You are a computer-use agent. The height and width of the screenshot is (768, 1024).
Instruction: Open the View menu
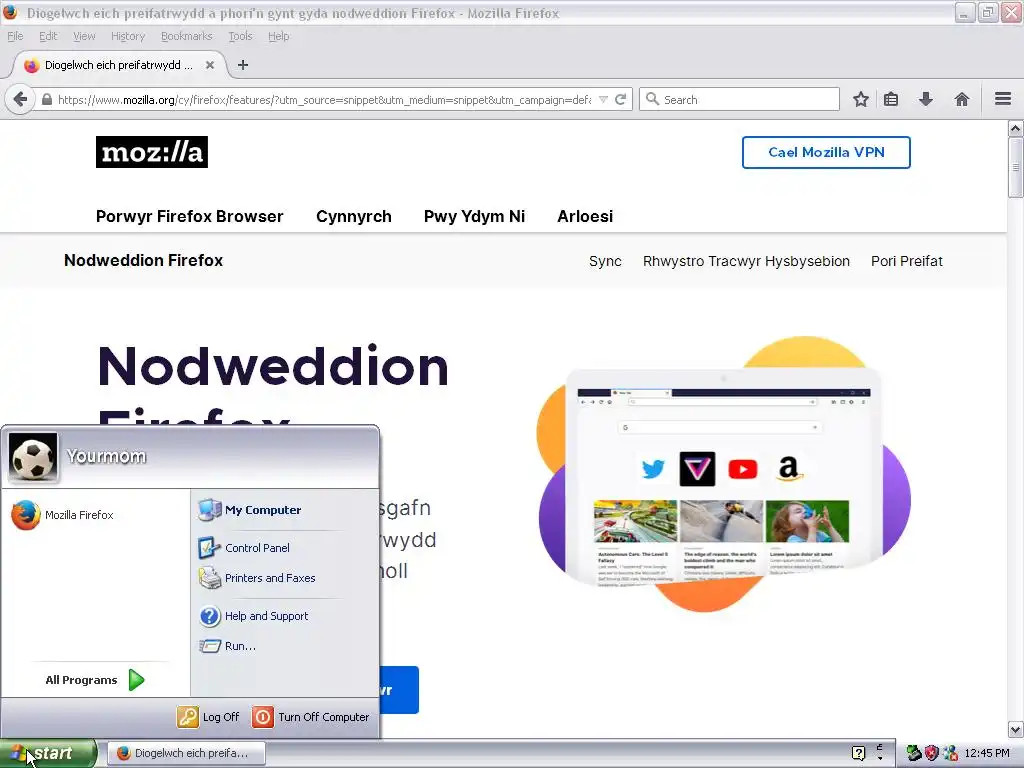pyautogui.click(x=84, y=36)
